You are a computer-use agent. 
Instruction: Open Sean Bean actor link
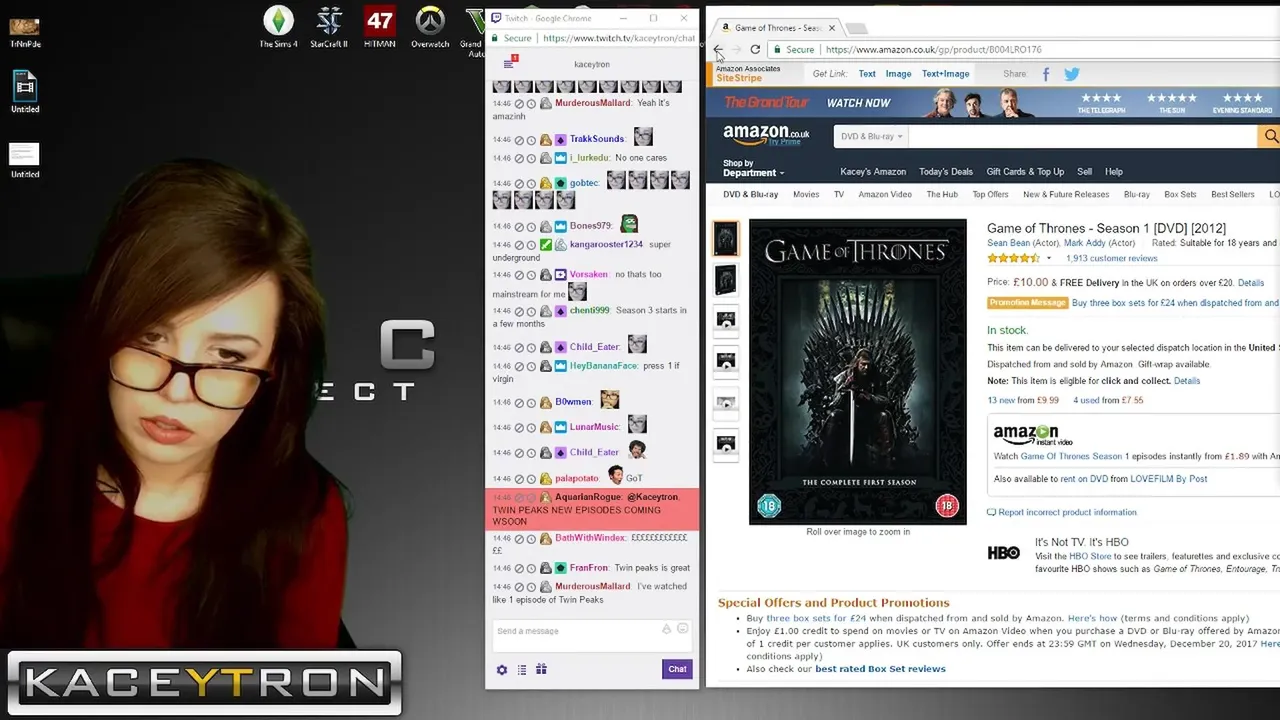click(x=1008, y=243)
